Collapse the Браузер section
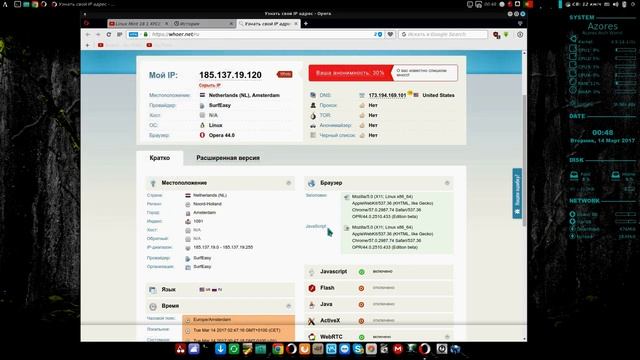 coord(447,183)
